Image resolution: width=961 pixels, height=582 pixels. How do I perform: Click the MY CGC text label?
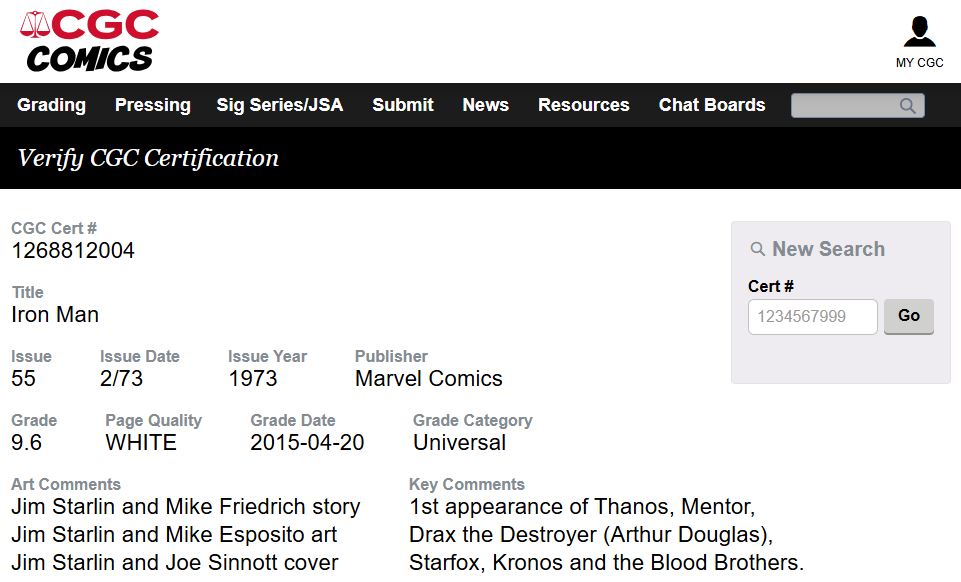coord(919,63)
